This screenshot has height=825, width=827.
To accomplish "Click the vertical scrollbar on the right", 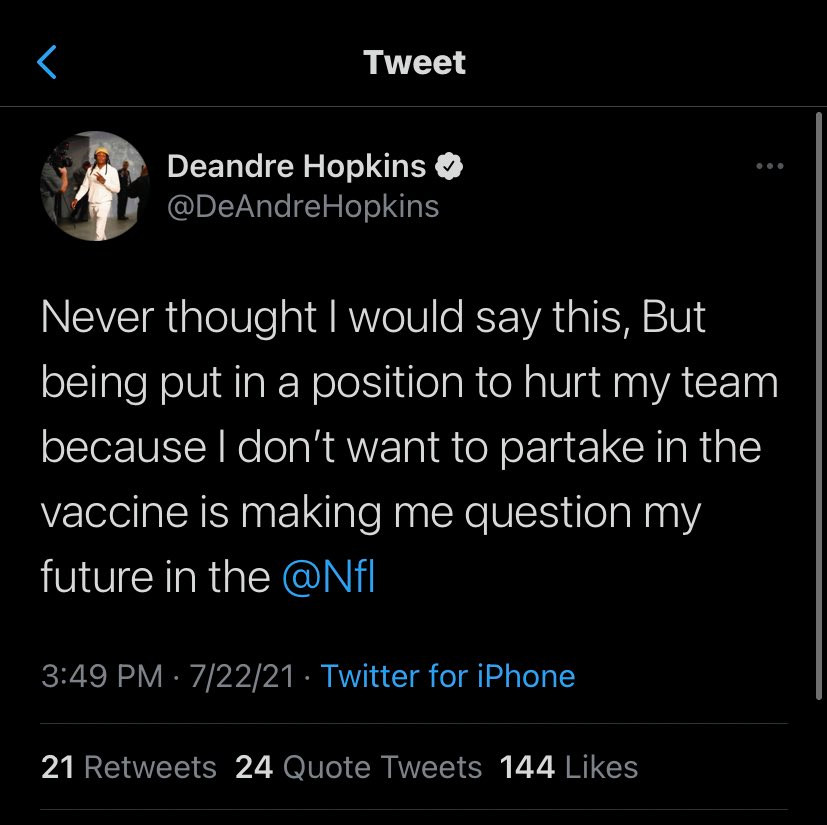I will pyautogui.click(x=819, y=406).
